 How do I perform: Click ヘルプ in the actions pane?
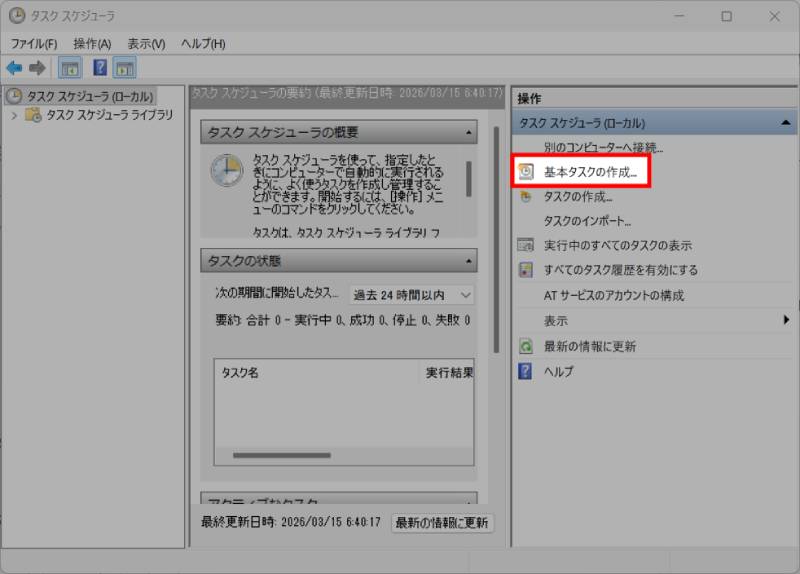(x=559, y=371)
